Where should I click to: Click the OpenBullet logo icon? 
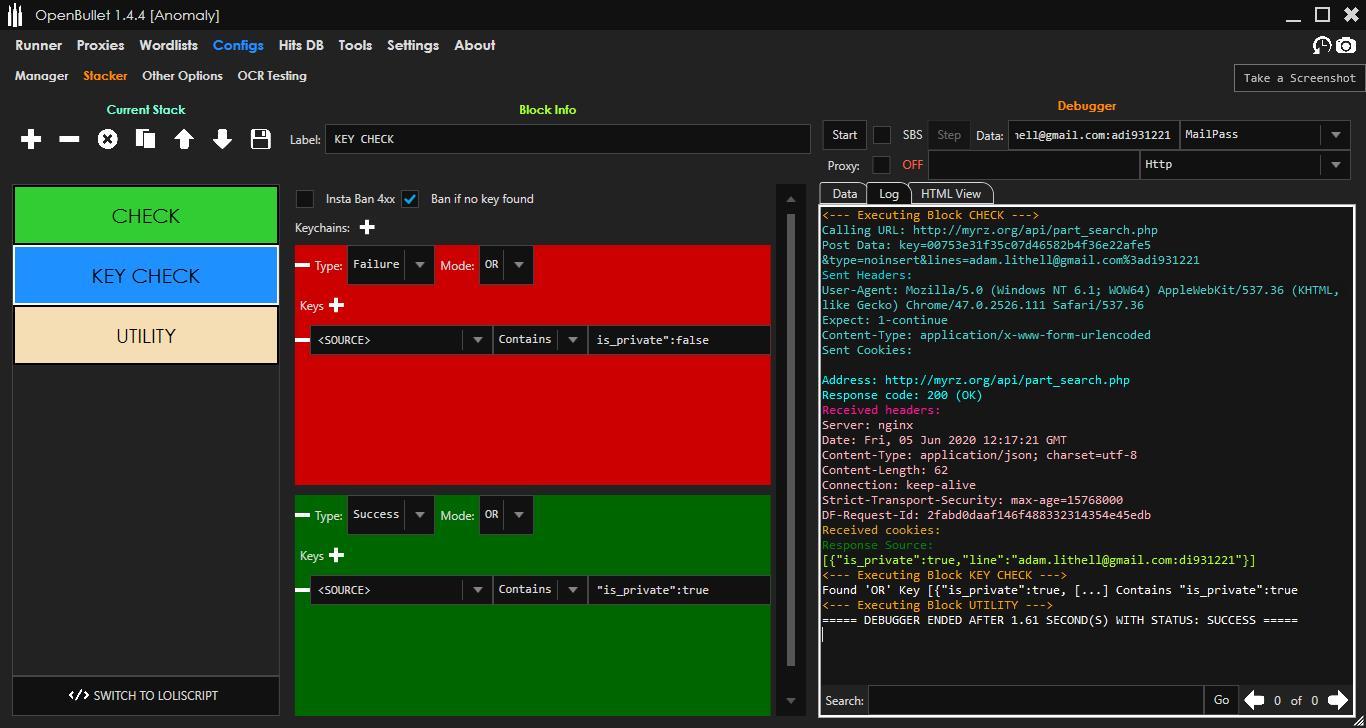pos(15,15)
